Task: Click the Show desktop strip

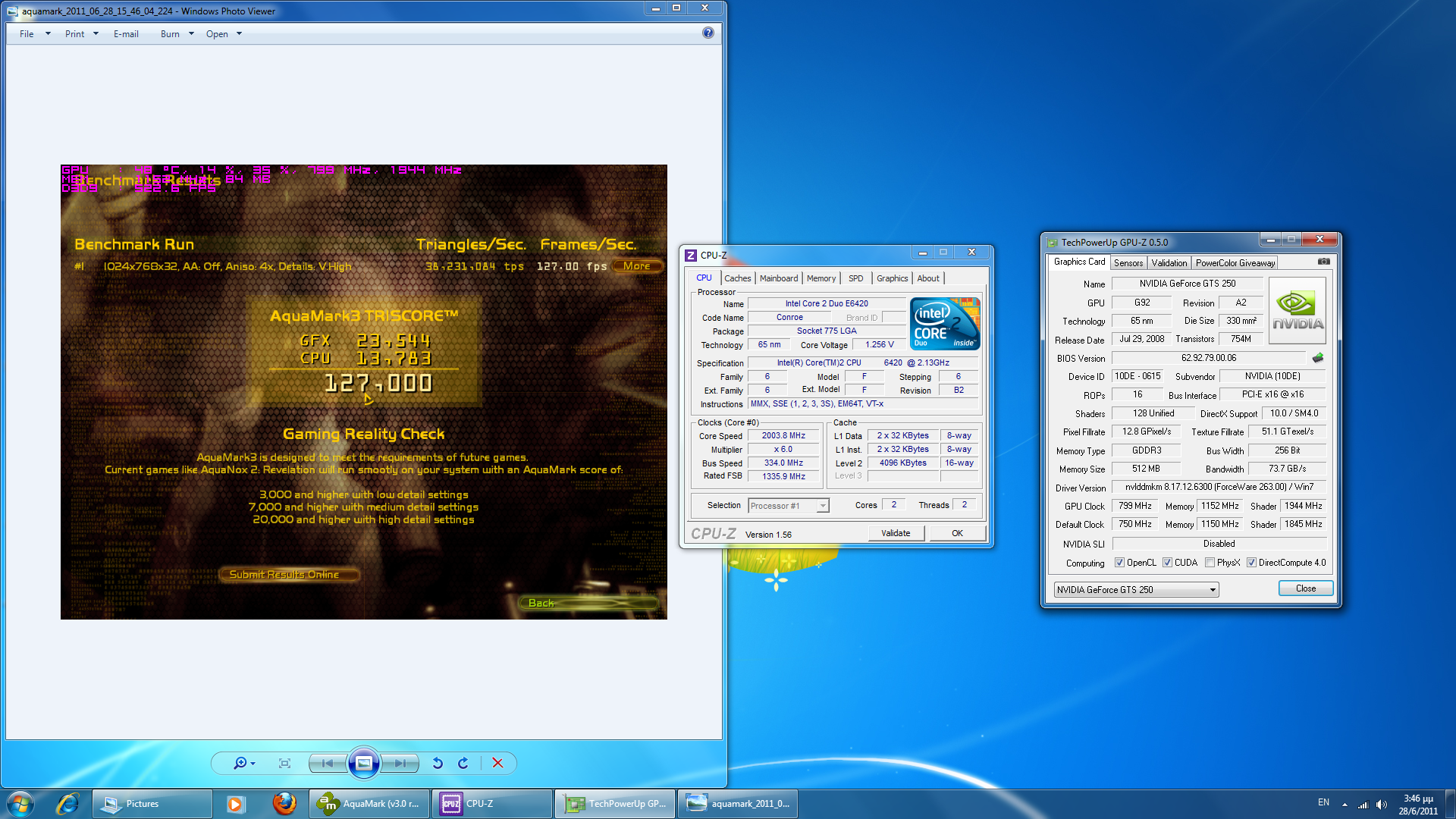Action: [1450, 804]
